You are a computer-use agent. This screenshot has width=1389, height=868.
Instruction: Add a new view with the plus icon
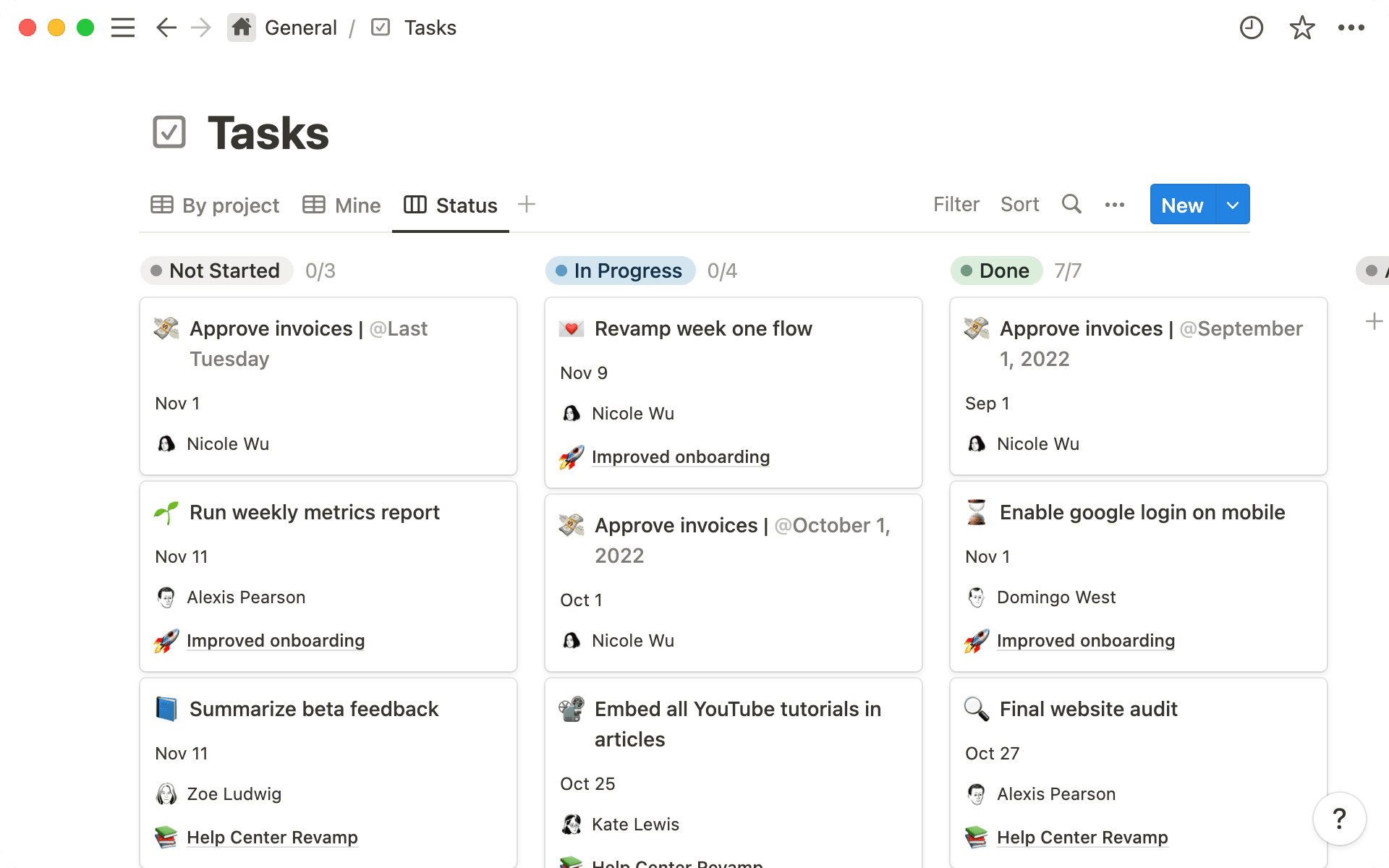[x=526, y=204]
